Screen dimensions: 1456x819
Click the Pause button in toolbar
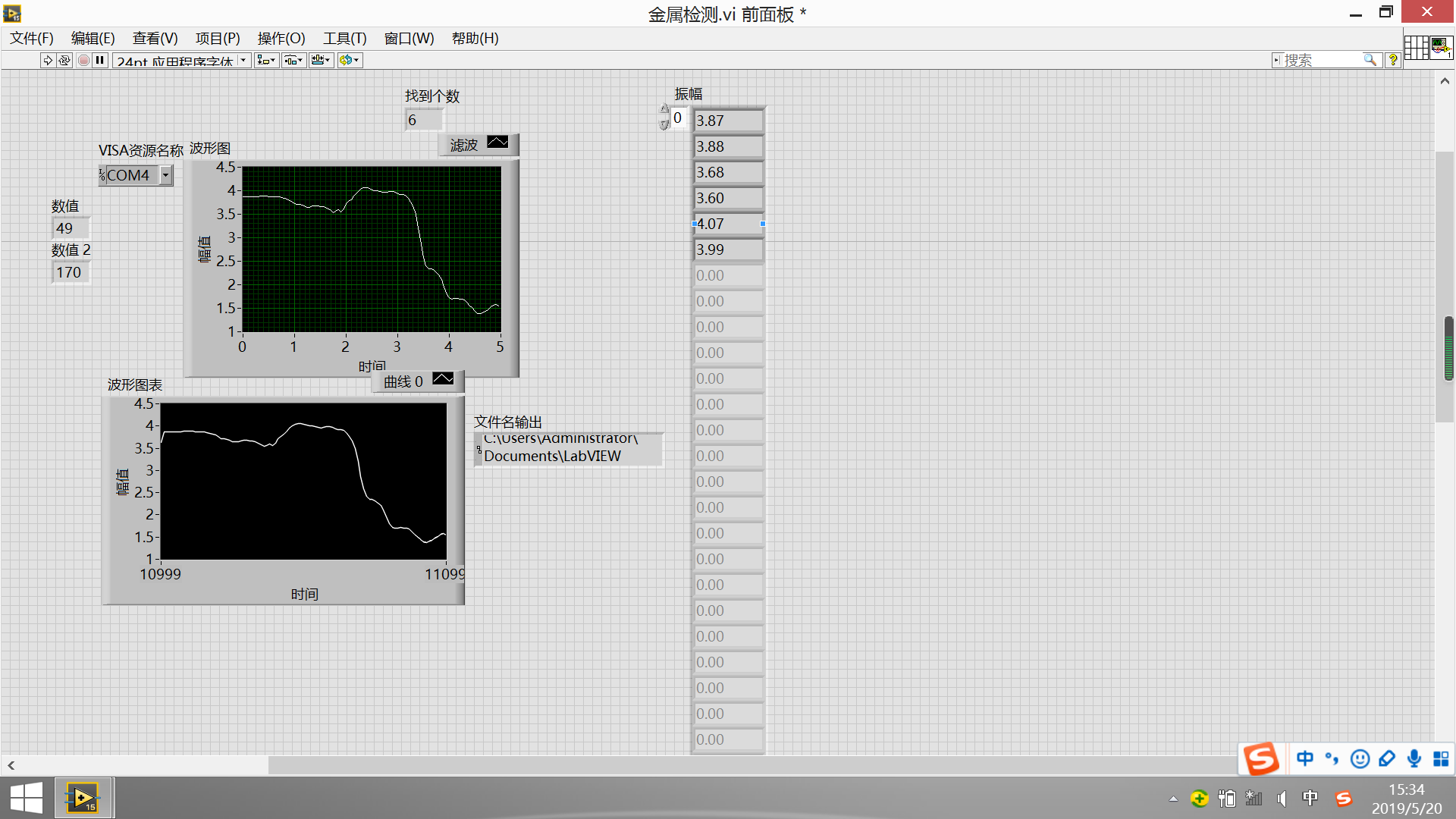pos(100,60)
